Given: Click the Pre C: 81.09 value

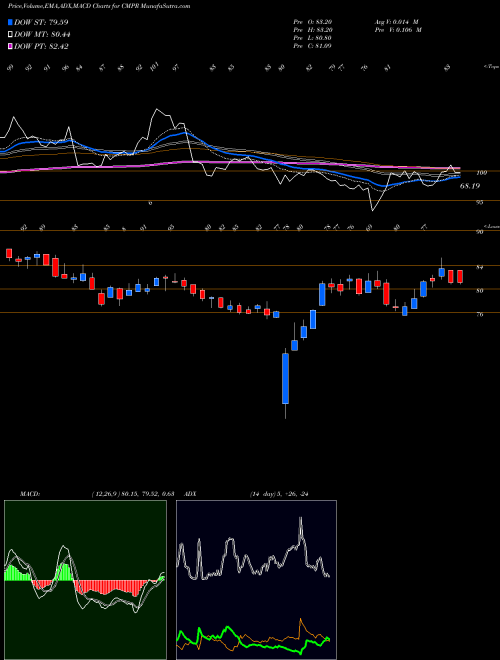Looking at the screenshot, I should 312,46.
